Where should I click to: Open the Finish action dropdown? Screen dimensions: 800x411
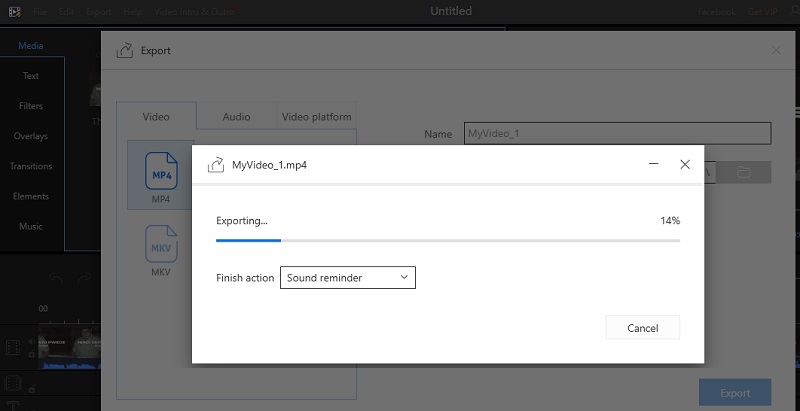[x=347, y=277]
